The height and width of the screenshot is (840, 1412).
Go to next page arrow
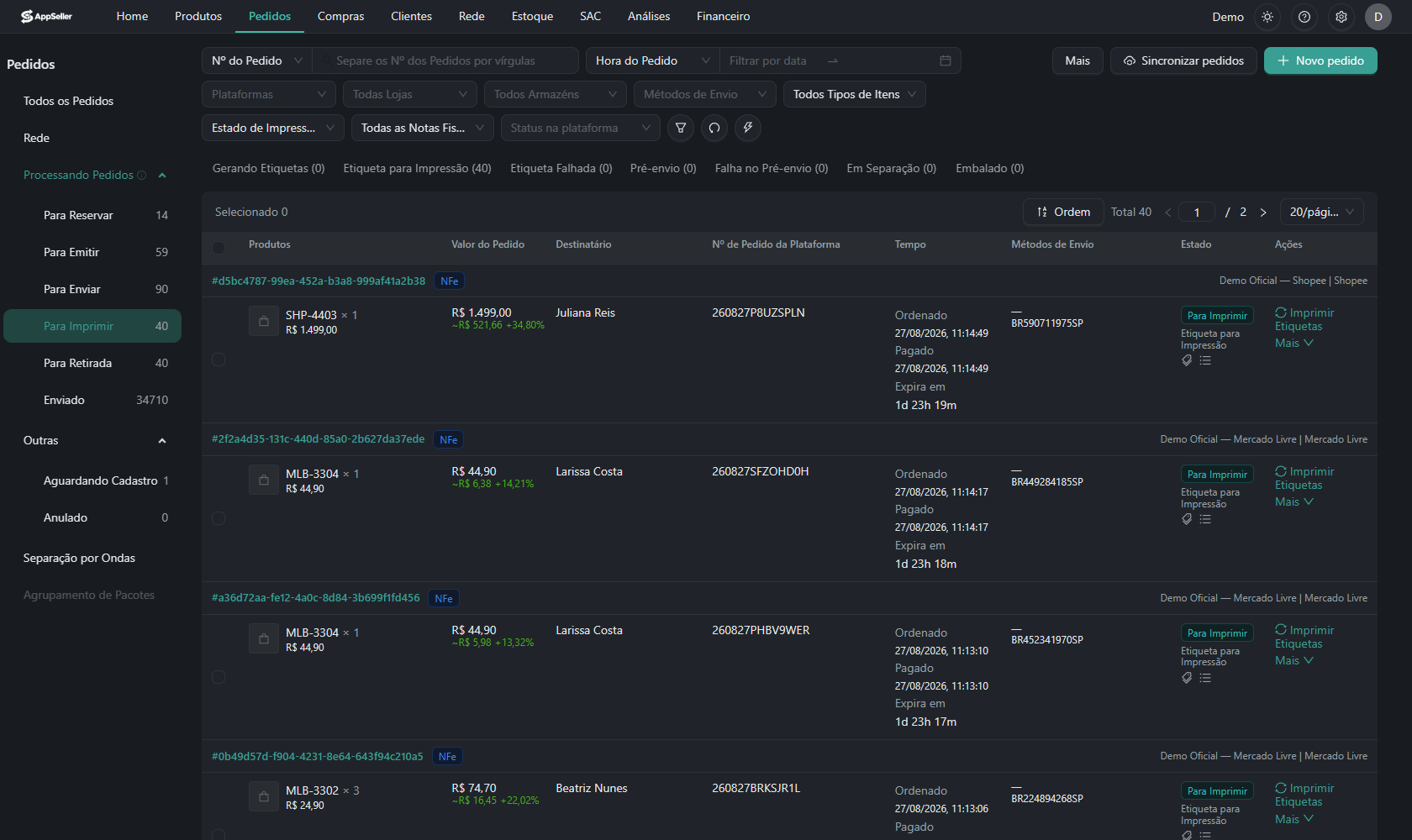pyautogui.click(x=1263, y=213)
